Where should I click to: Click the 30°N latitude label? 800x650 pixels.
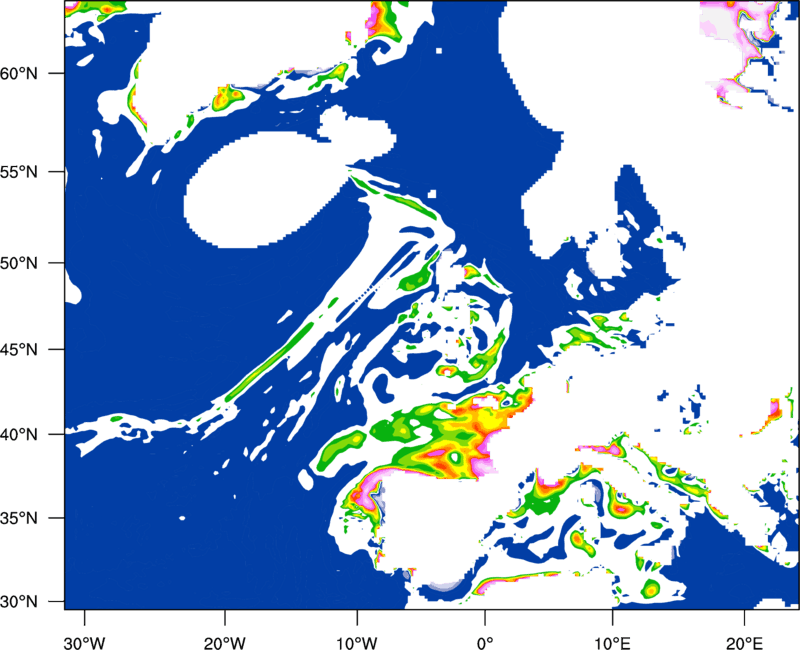click(x=19, y=602)
